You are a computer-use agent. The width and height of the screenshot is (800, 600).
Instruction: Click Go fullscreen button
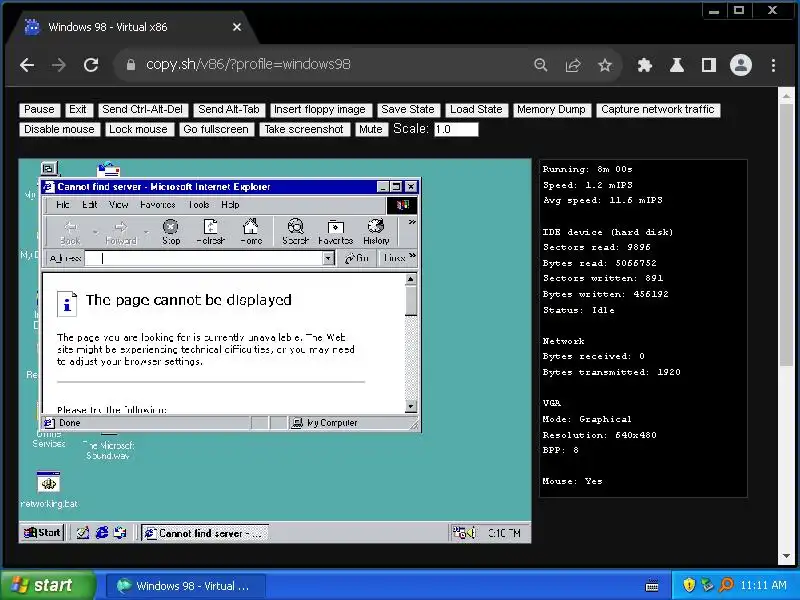216,130
